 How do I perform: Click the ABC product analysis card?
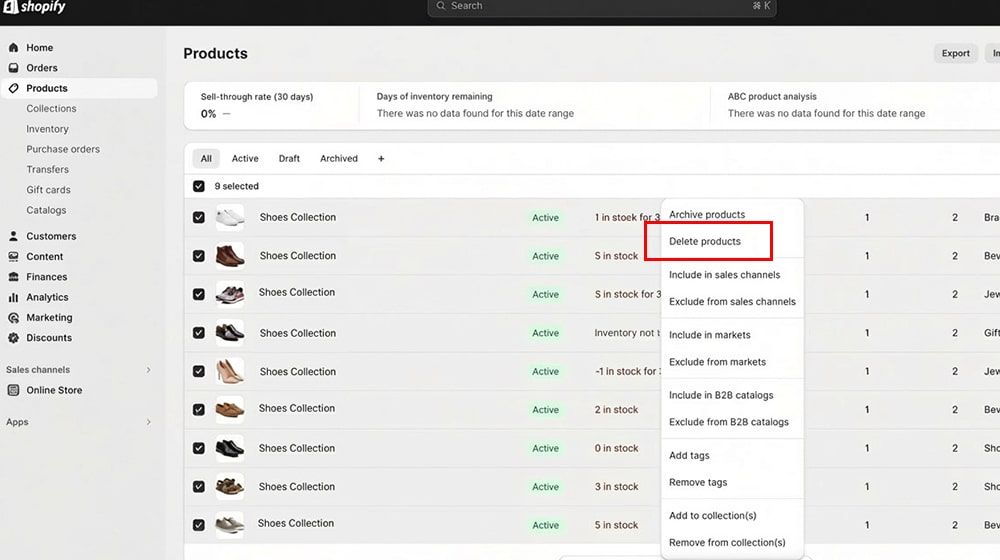coord(855,105)
